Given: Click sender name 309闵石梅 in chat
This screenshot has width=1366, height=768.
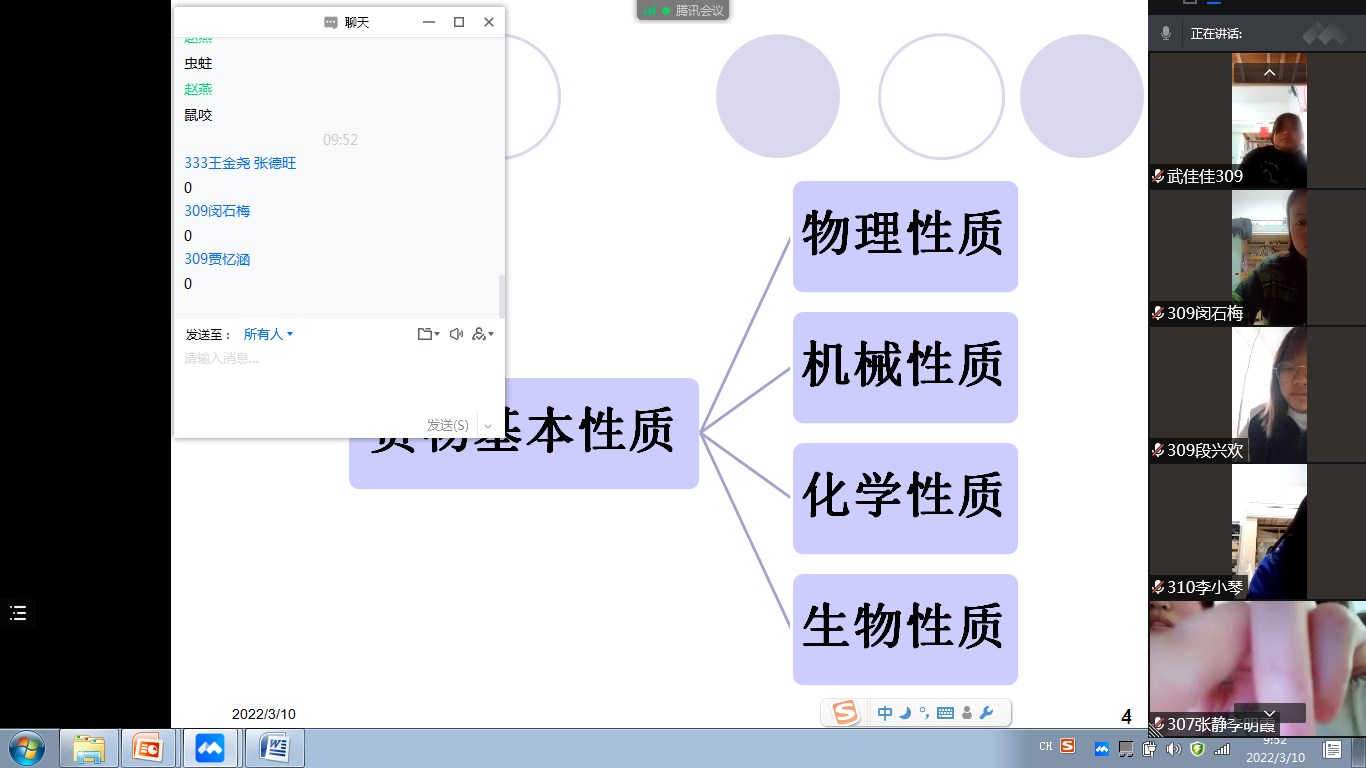Looking at the screenshot, I should pos(217,211).
